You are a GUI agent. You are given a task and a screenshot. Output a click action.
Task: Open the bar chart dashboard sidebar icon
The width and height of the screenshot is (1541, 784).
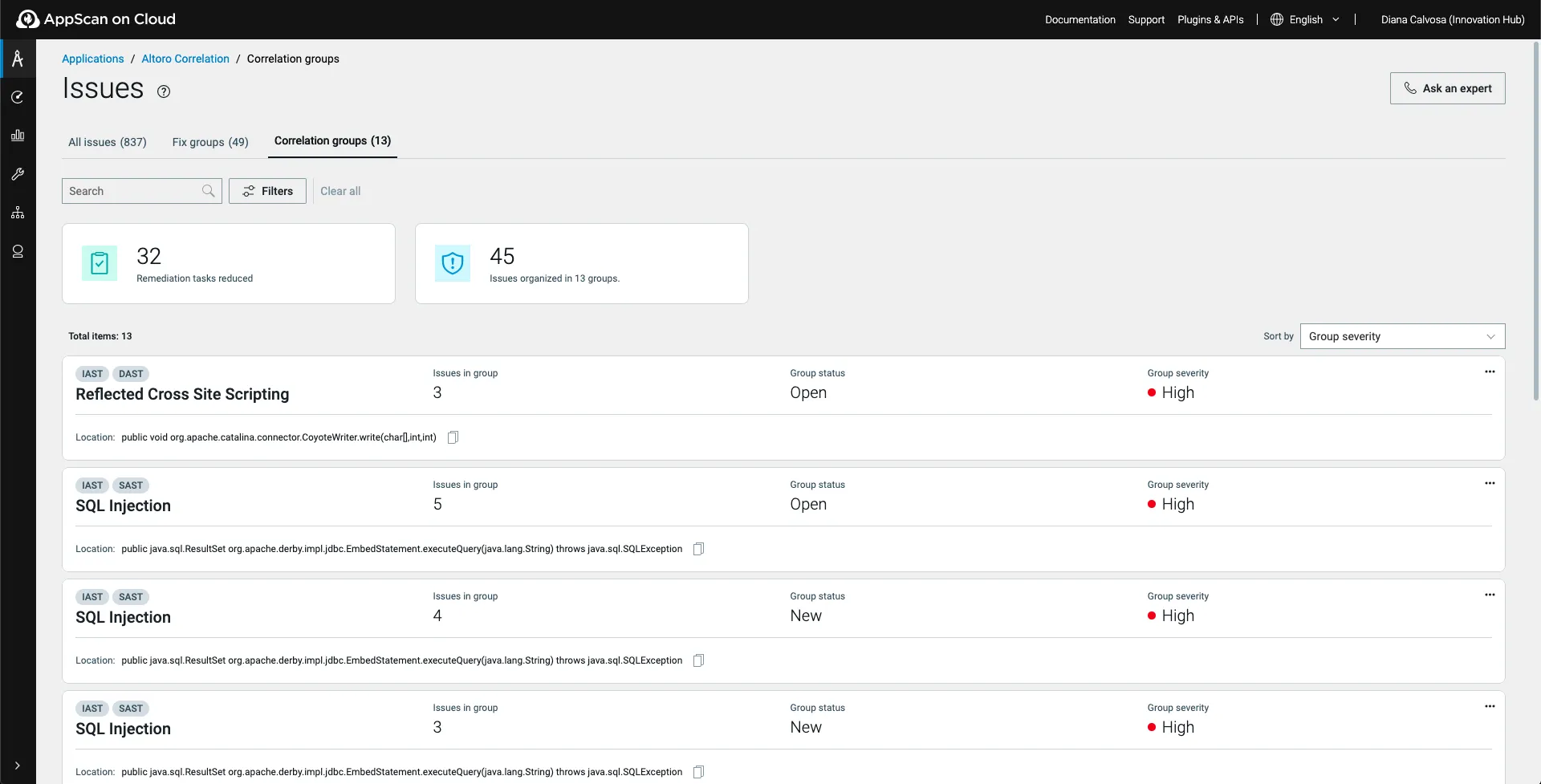point(18,136)
